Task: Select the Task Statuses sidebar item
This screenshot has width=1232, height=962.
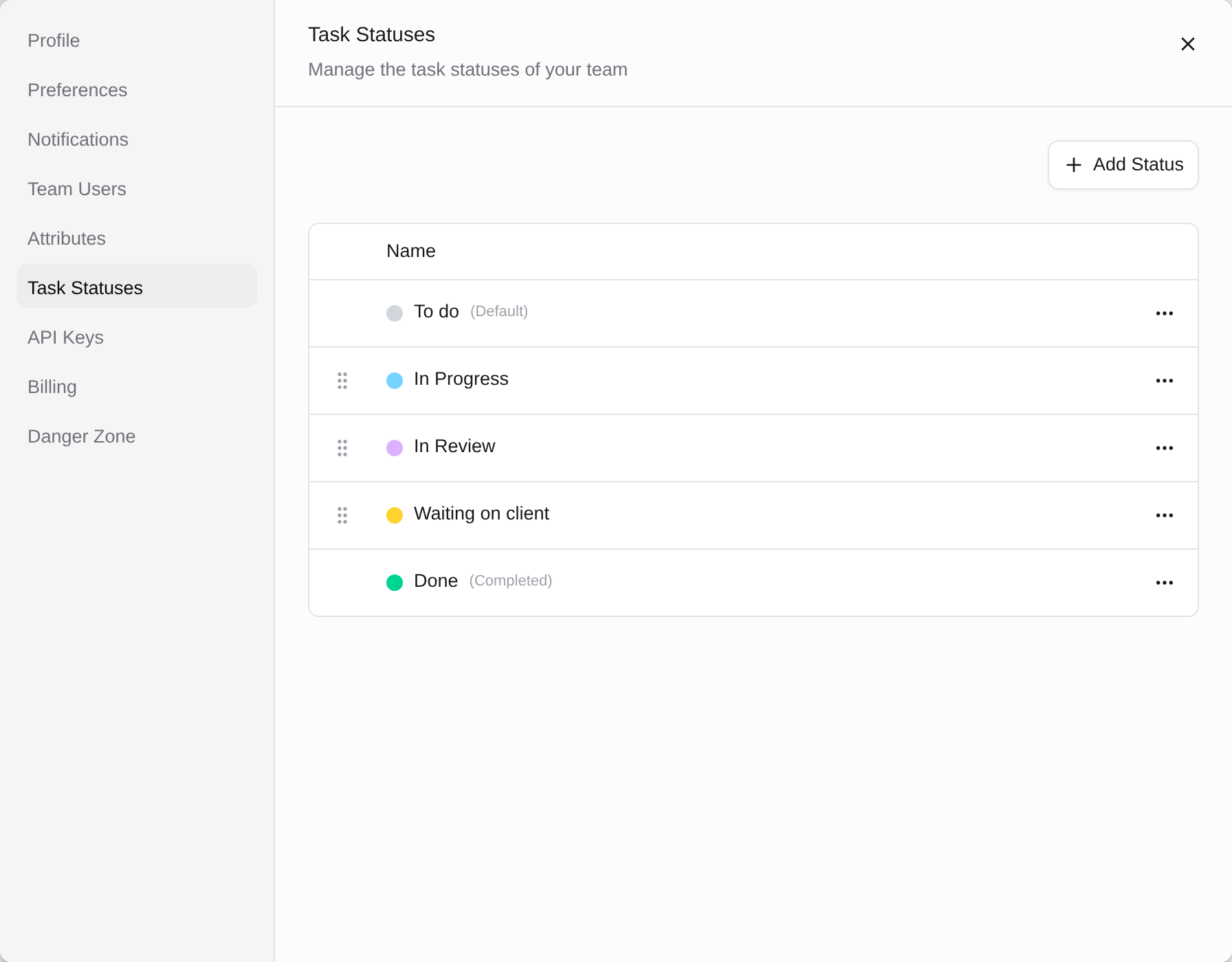Action: pos(137,286)
